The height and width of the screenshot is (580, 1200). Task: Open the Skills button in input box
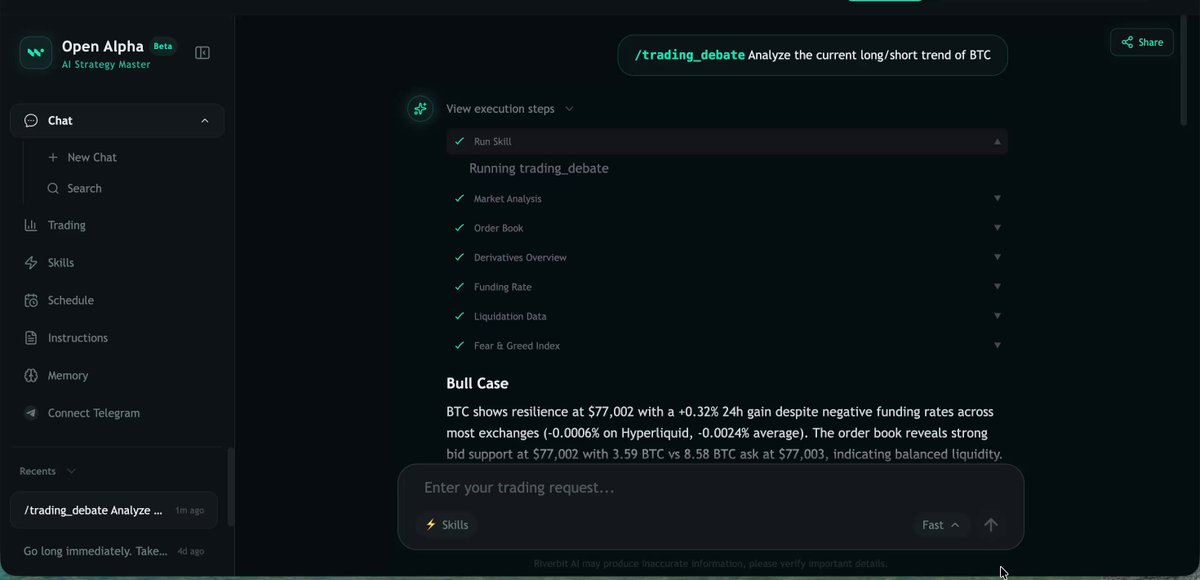click(446, 525)
